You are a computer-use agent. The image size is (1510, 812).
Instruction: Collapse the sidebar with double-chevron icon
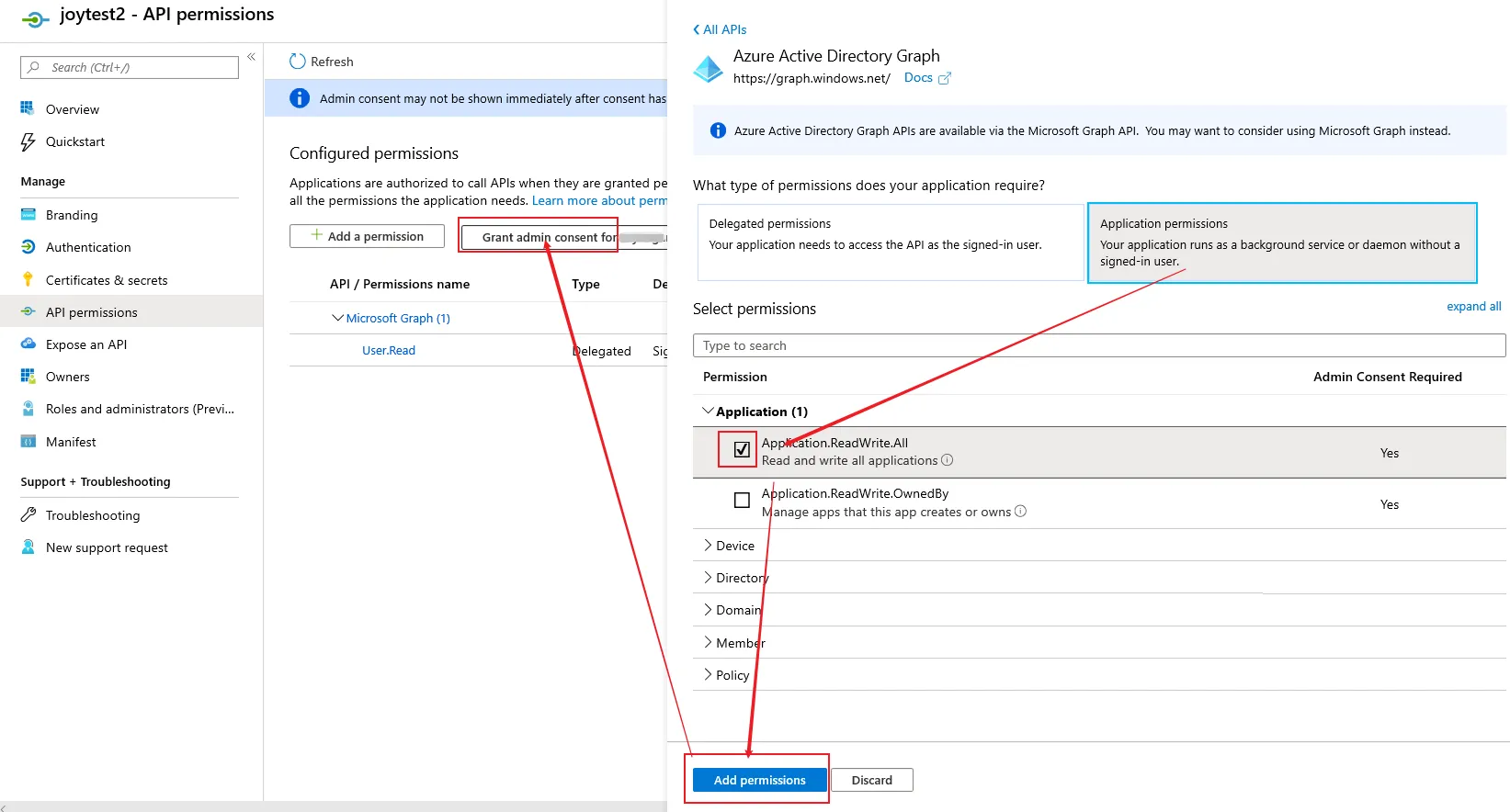[x=251, y=57]
